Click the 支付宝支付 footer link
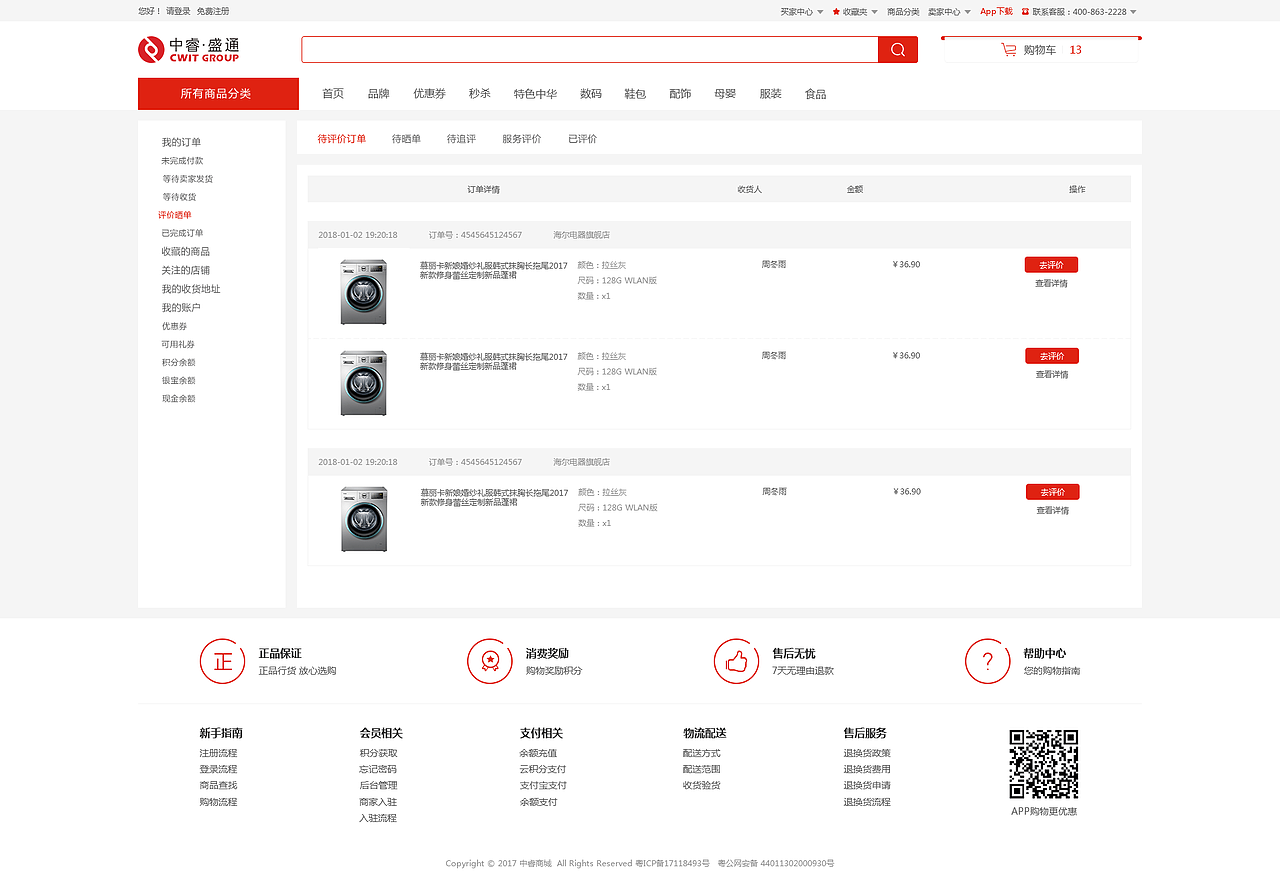 tap(543, 785)
